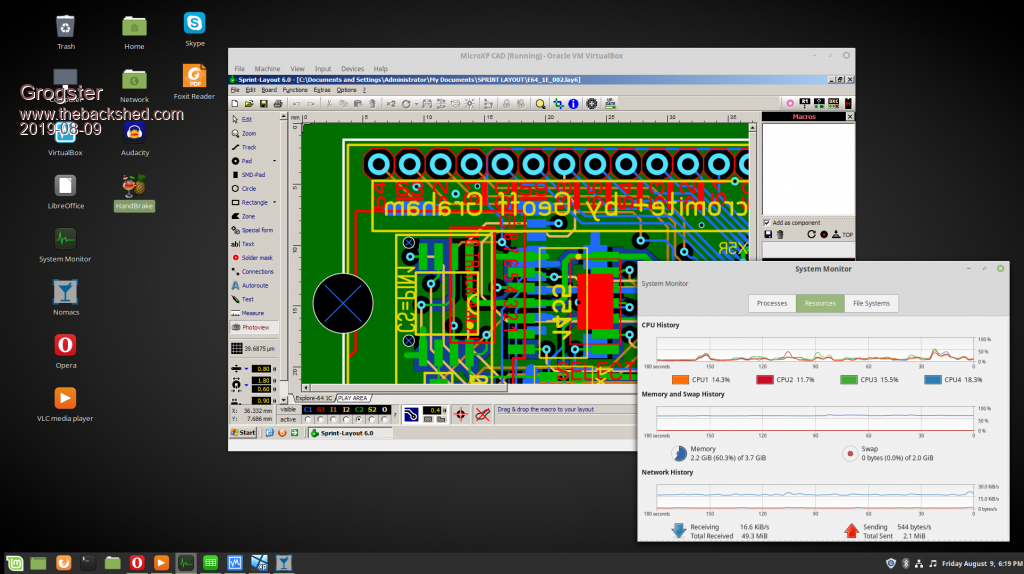Select the Zoom tool in sidebar
Viewport: 1024px width, 574px height.
coord(248,133)
